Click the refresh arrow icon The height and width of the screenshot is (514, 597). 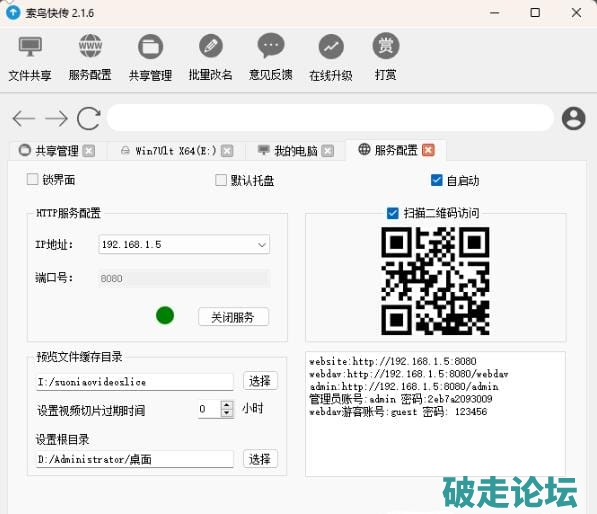[89, 118]
